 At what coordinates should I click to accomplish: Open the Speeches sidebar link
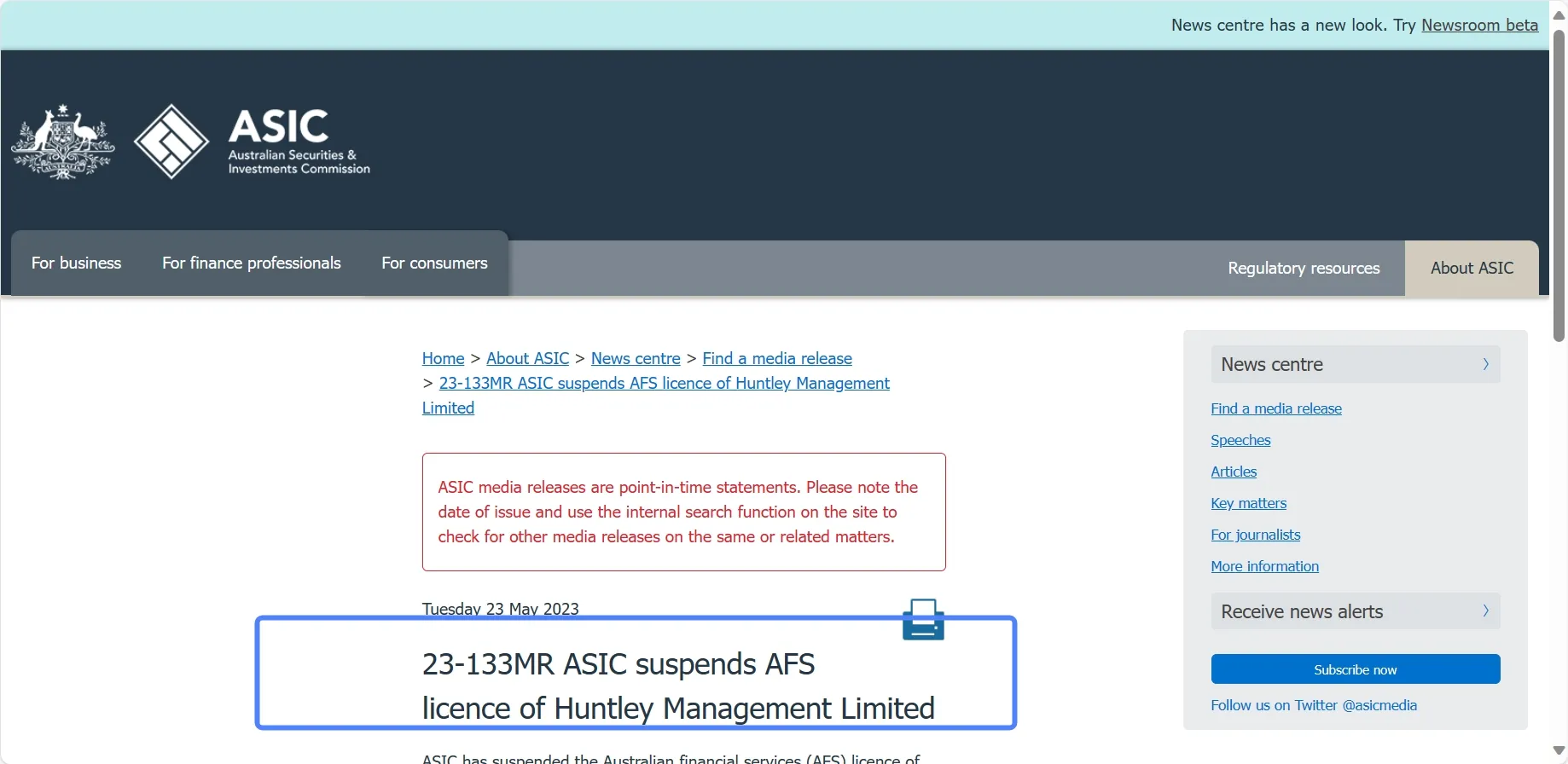(x=1240, y=440)
